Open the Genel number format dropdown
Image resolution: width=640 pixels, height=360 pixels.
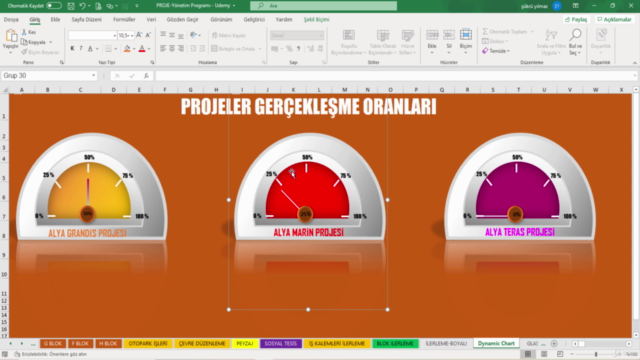(x=297, y=36)
